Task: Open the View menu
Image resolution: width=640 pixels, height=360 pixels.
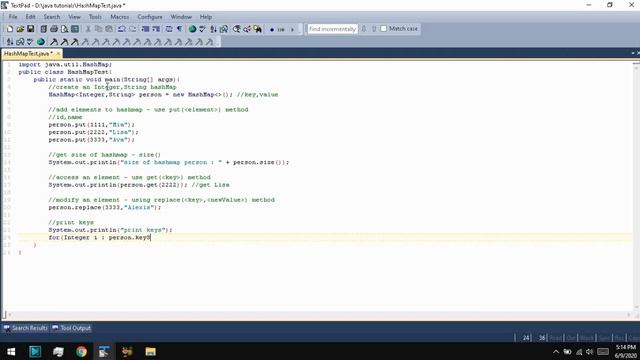Action: click(x=74, y=17)
